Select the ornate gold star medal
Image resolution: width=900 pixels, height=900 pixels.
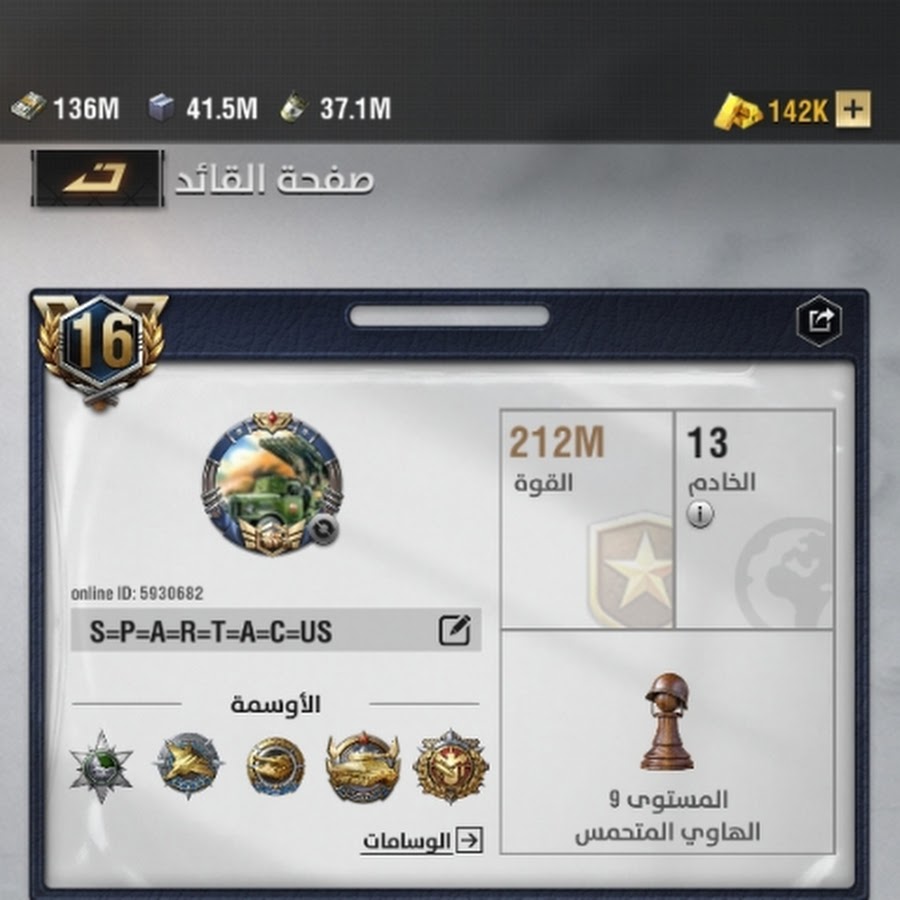click(x=451, y=766)
